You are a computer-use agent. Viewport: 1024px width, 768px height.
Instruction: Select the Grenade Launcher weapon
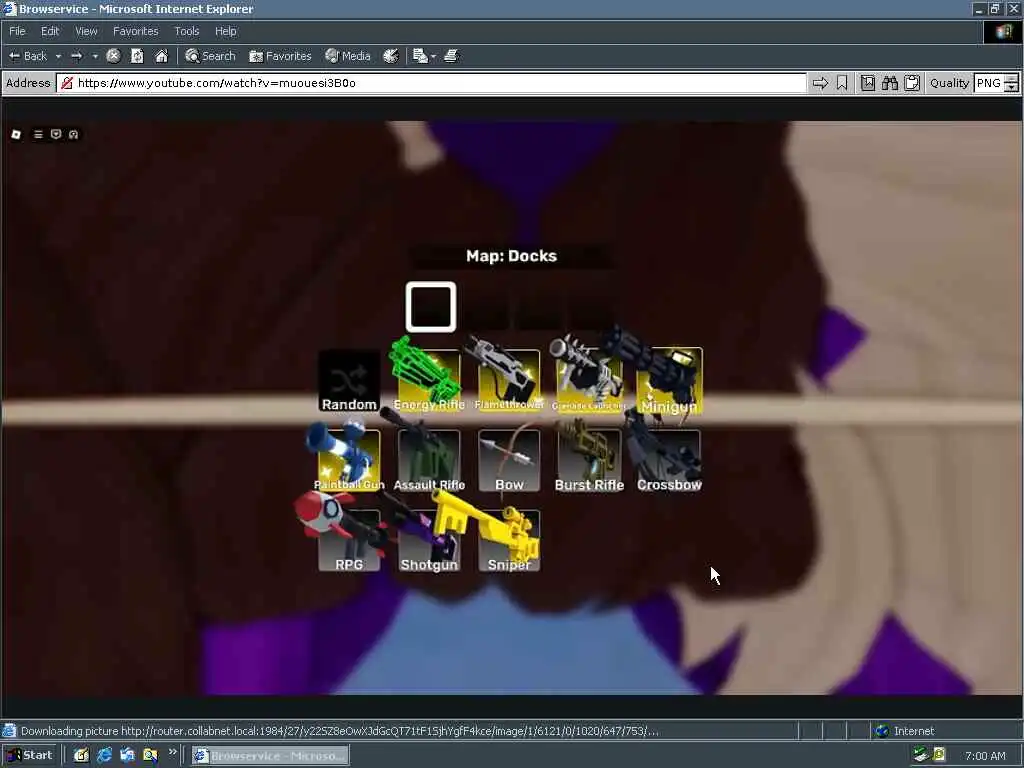(x=589, y=381)
